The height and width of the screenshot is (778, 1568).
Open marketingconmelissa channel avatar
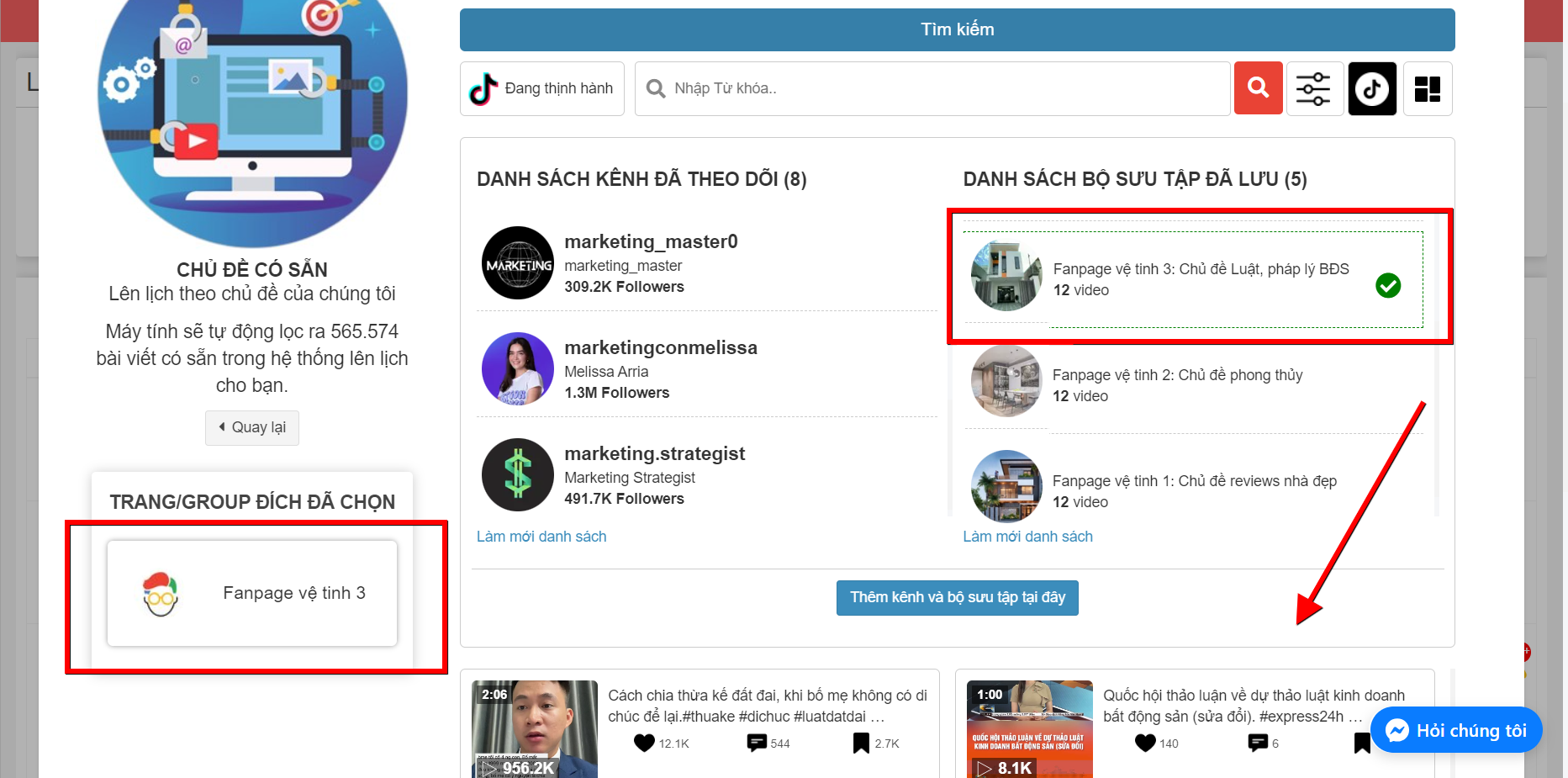pyautogui.click(x=518, y=369)
